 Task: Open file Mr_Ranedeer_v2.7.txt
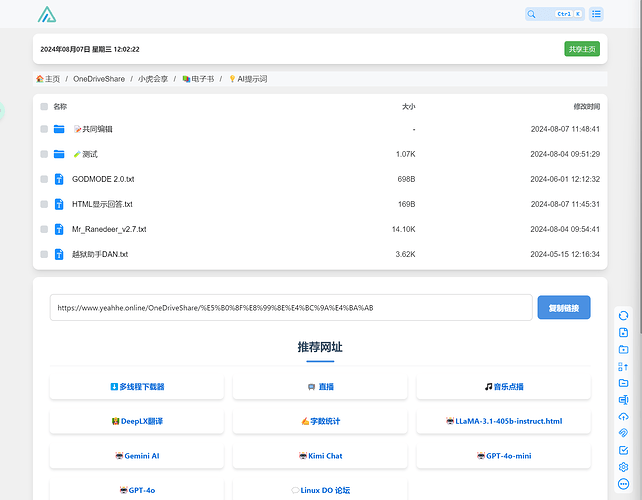click(x=109, y=229)
